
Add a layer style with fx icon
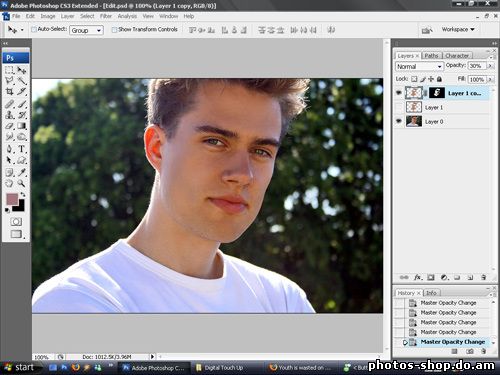(418, 277)
